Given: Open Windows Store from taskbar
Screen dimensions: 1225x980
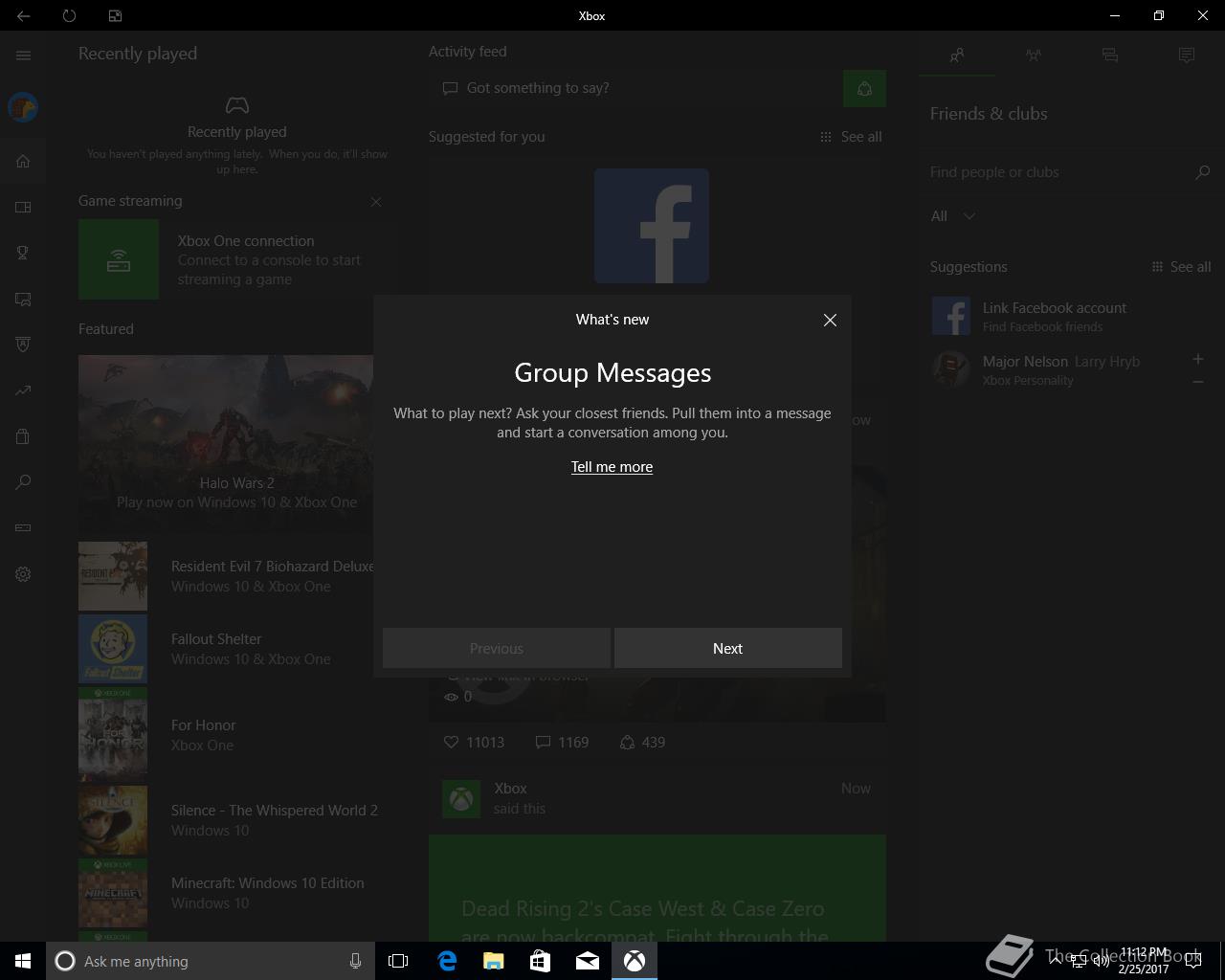Looking at the screenshot, I should click(541, 961).
